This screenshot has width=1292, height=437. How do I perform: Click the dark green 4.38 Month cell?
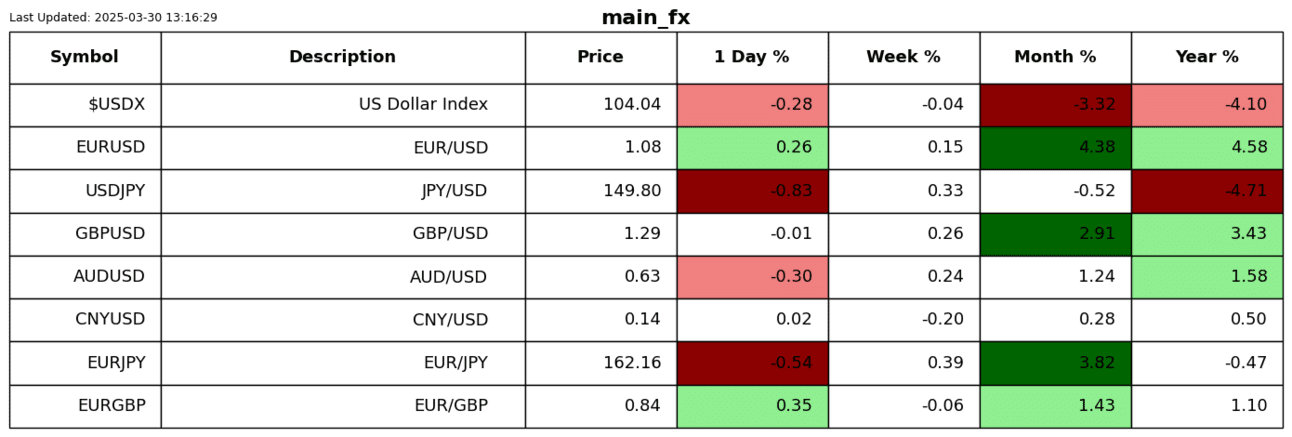1055,147
